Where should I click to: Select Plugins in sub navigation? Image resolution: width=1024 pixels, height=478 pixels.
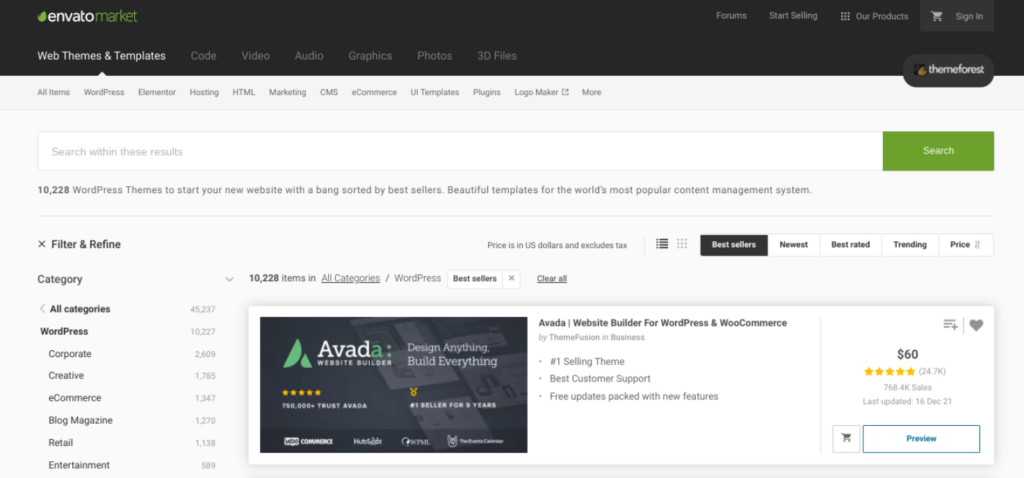487,92
